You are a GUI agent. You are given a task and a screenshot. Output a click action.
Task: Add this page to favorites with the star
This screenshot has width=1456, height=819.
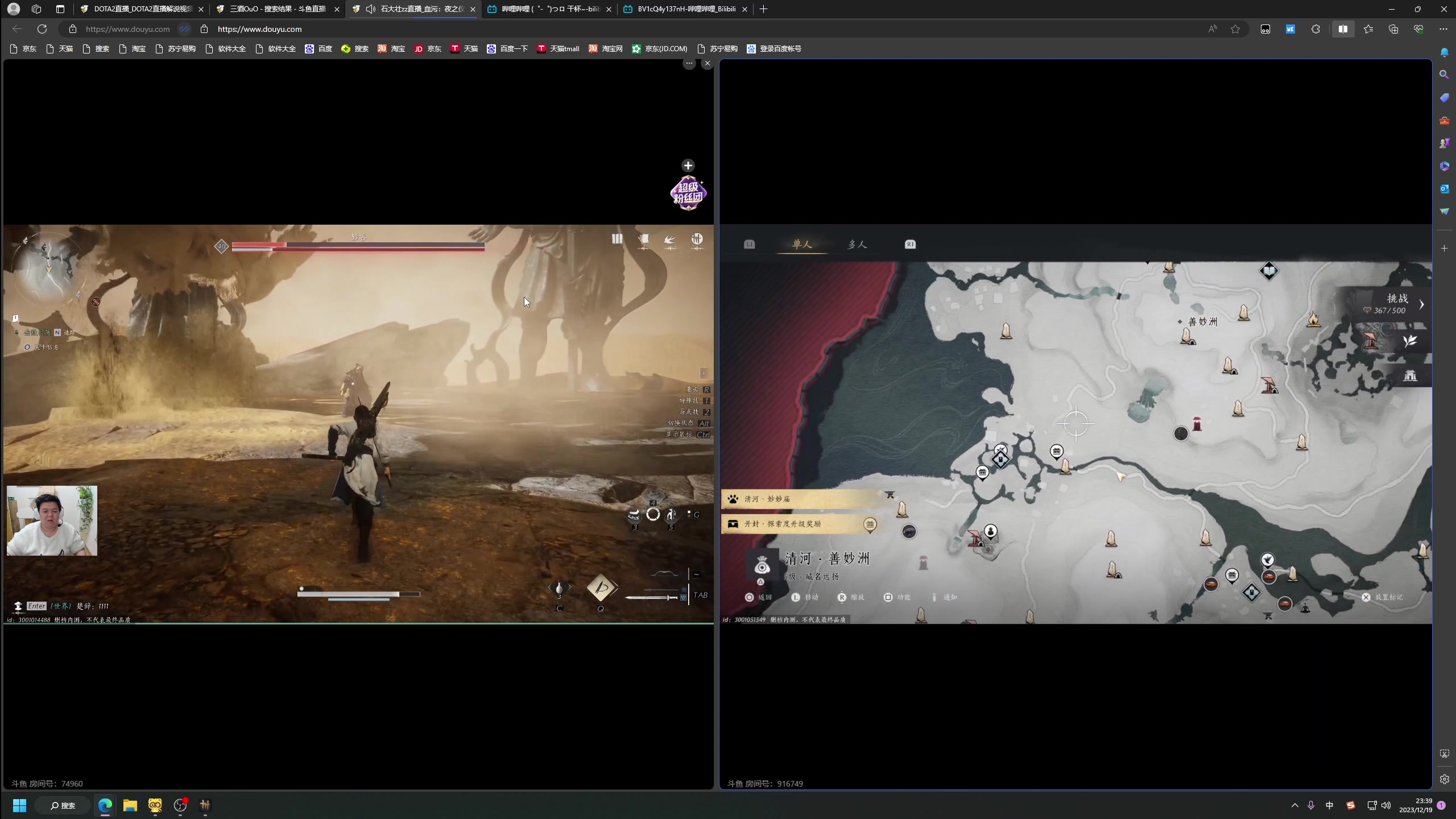click(x=1235, y=29)
